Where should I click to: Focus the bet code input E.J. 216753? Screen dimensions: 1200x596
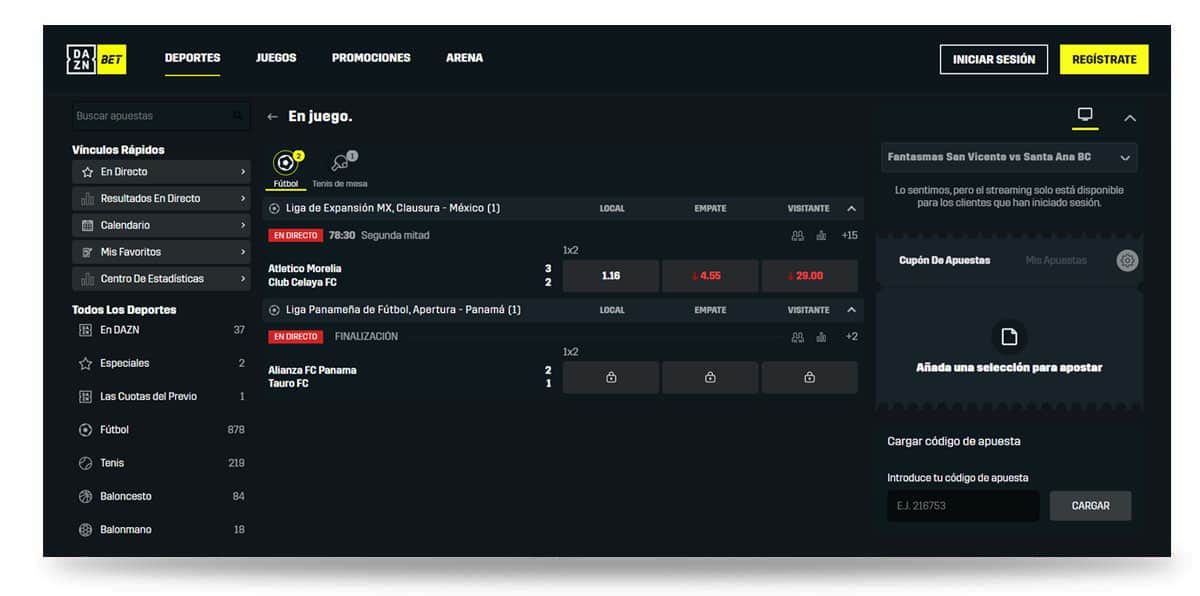tap(963, 506)
